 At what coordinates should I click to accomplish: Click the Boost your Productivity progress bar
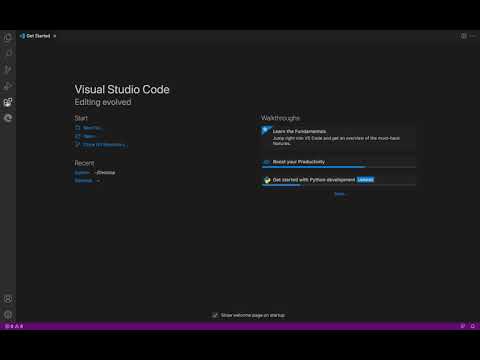point(339,167)
